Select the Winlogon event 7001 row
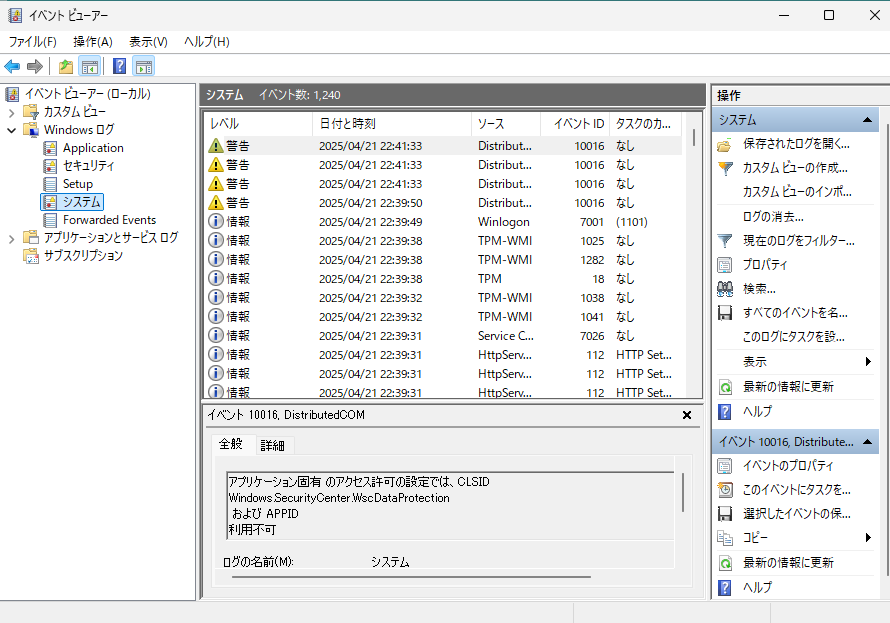The image size is (890, 623). click(443, 222)
